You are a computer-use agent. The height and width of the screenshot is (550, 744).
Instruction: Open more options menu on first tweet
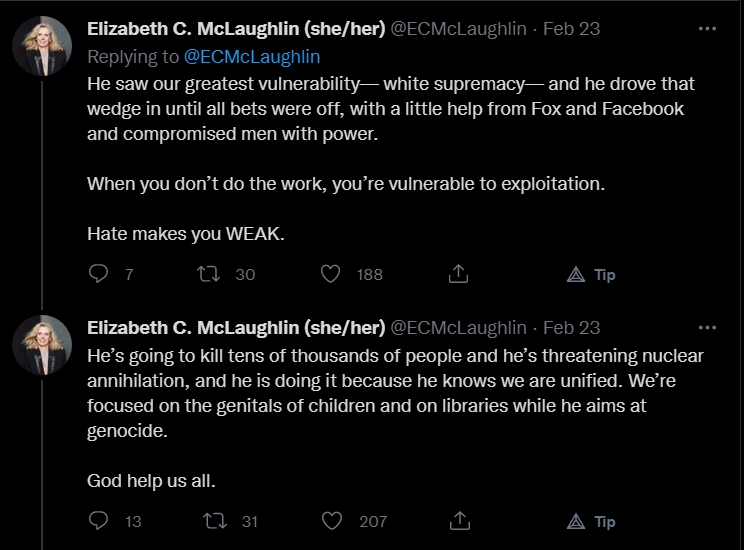click(x=707, y=28)
